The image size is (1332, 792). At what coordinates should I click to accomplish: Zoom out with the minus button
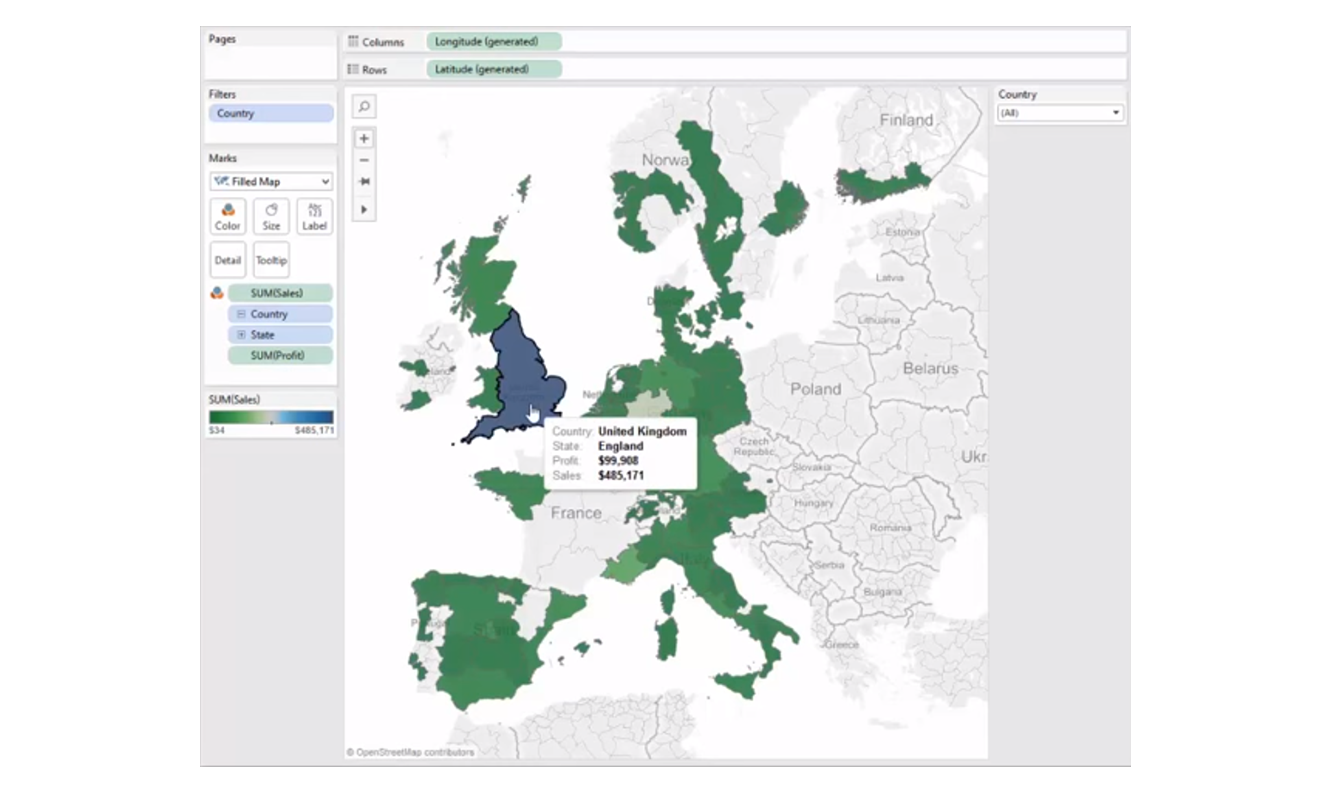[x=364, y=160]
